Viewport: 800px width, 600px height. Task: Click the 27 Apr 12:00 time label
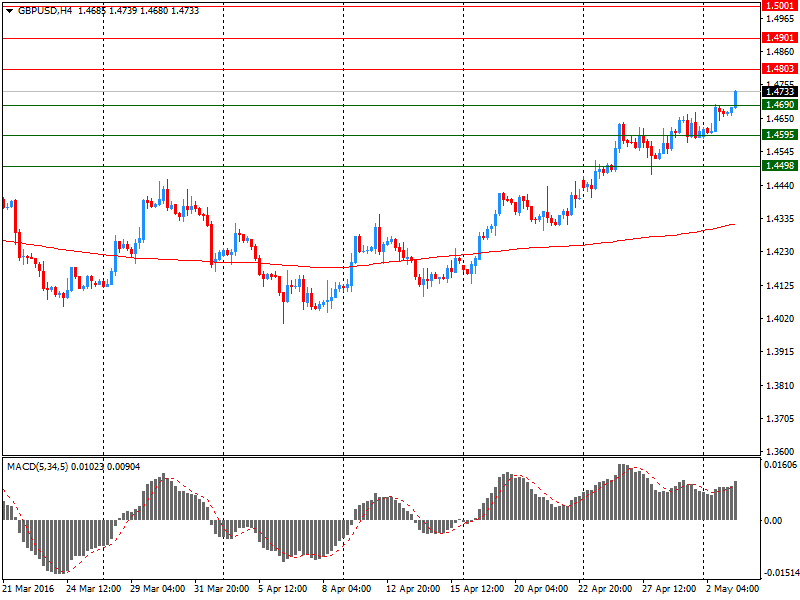coord(669,589)
